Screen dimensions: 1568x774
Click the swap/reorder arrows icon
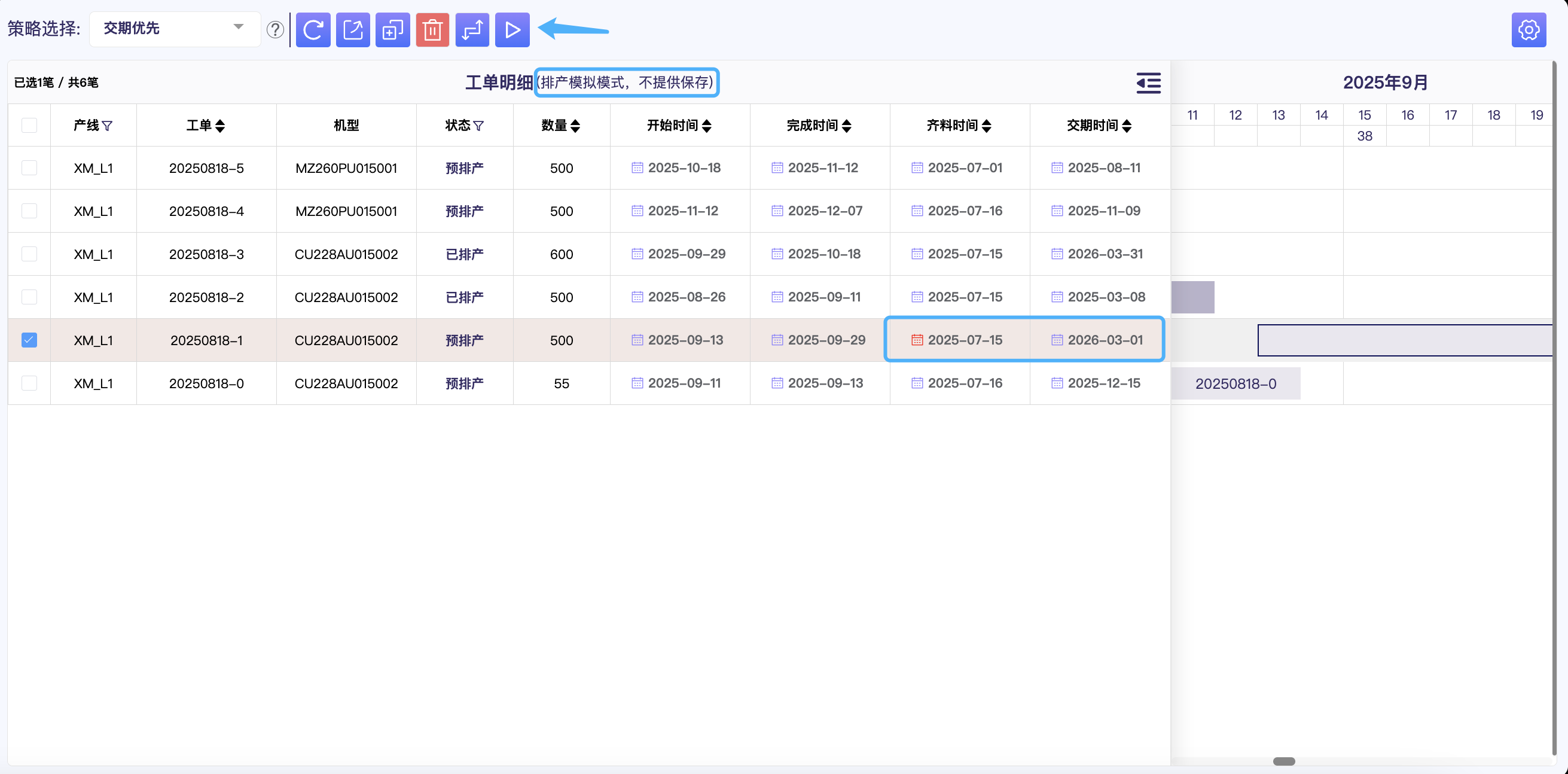472,30
